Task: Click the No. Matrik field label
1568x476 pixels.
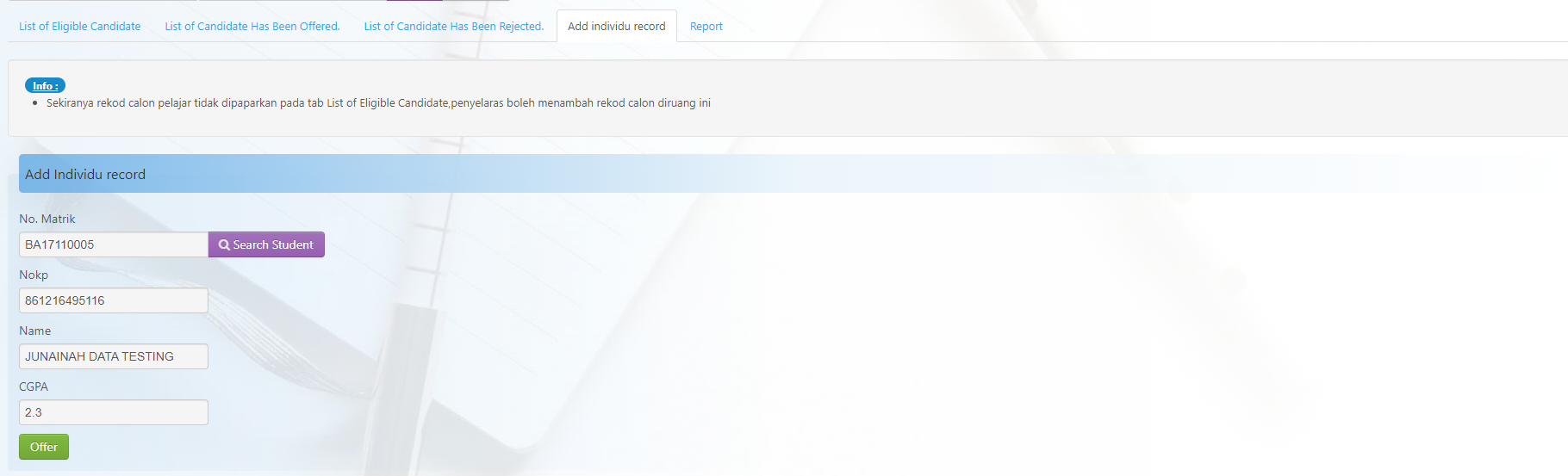Action: pos(47,219)
